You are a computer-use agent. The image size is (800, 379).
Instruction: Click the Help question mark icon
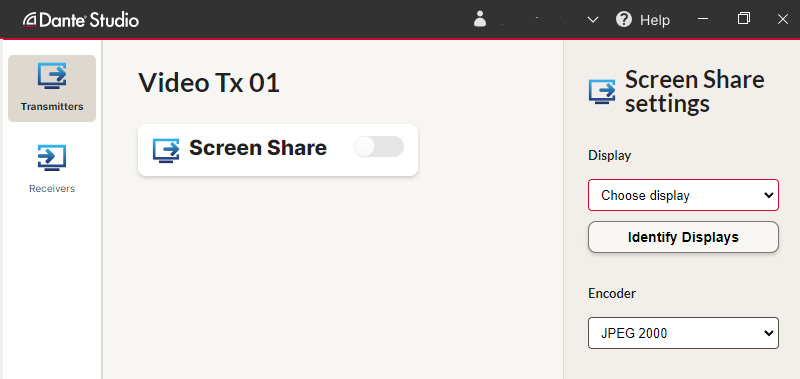point(623,20)
